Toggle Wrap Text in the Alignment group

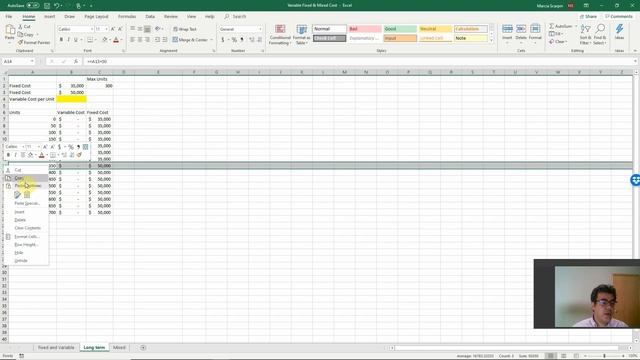pyautogui.click(x=184, y=29)
